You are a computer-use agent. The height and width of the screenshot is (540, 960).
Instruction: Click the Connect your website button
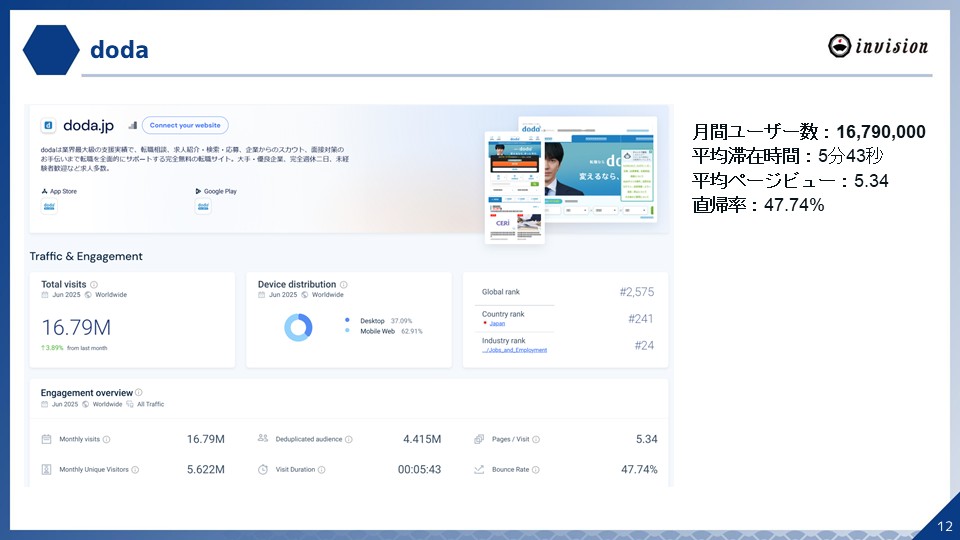point(185,126)
